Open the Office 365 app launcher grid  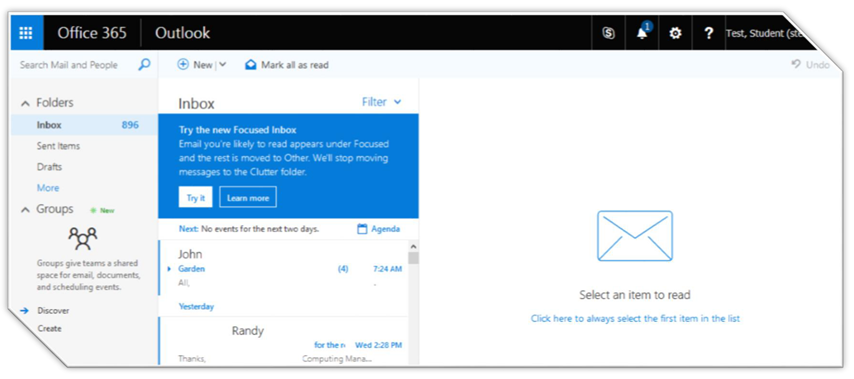[27, 33]
